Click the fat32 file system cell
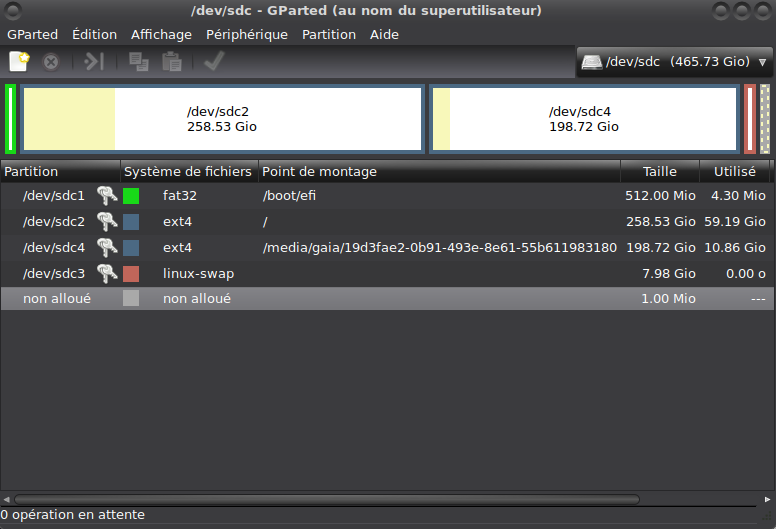The image size is (776, 529). (180, 195)
